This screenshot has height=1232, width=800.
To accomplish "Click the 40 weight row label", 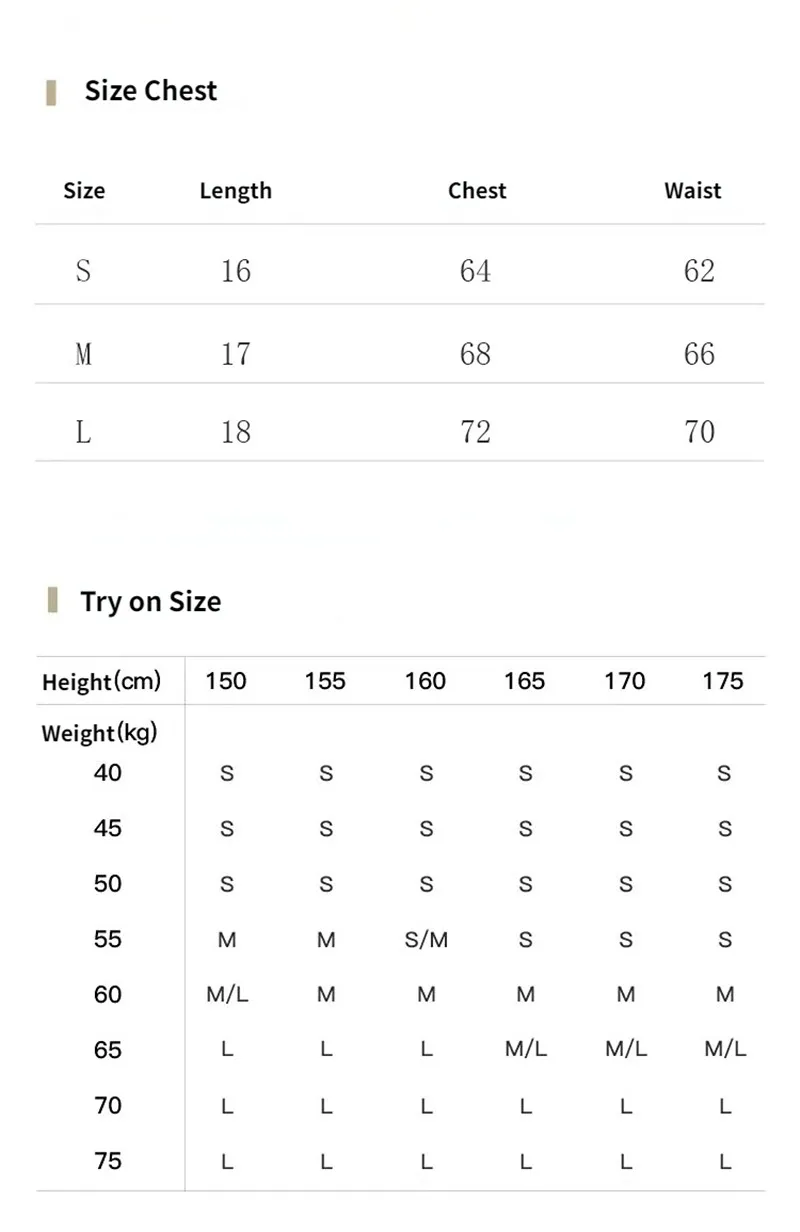I will tap(107, 772).
